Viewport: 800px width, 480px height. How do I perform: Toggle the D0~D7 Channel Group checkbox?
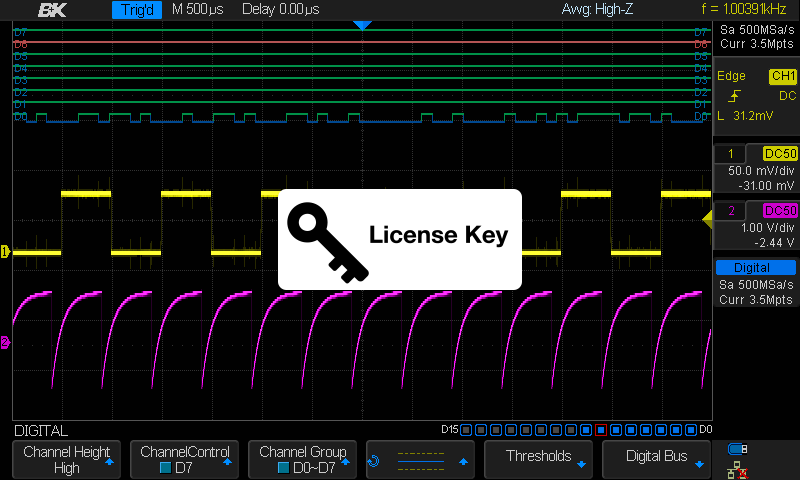click(283, 467)
